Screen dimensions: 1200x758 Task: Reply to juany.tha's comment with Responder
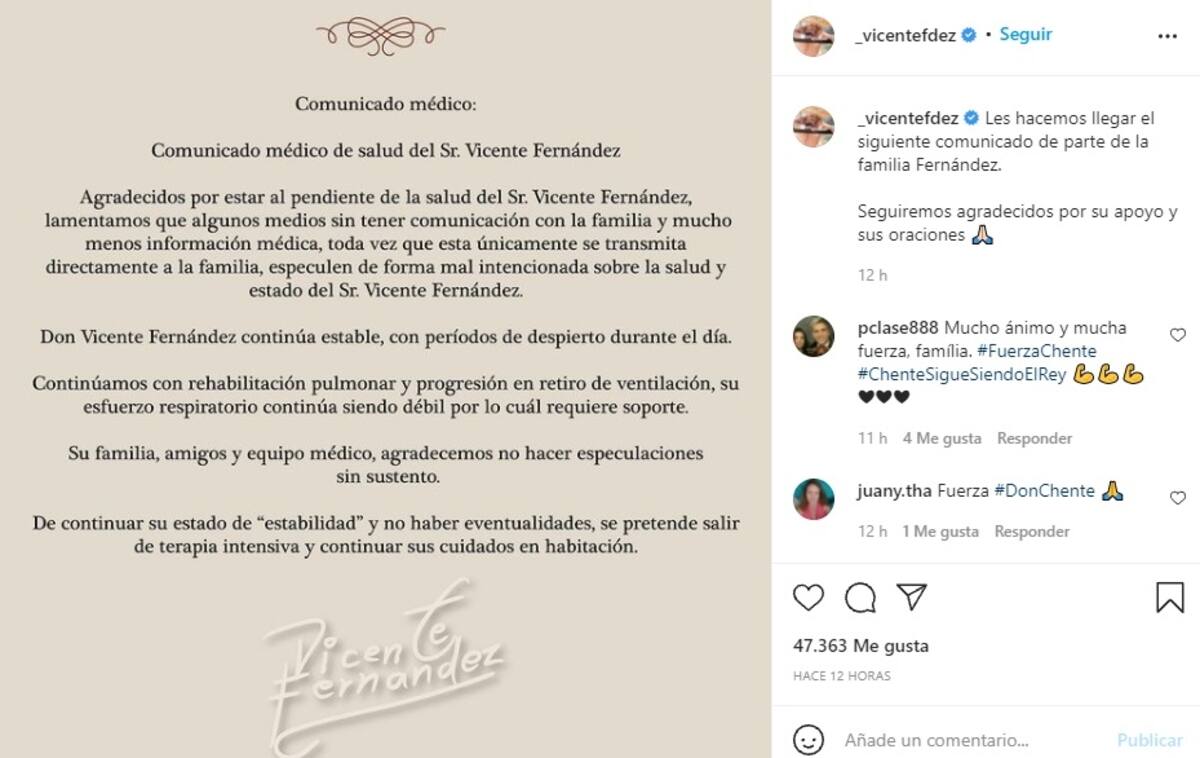click(1032, 532)
